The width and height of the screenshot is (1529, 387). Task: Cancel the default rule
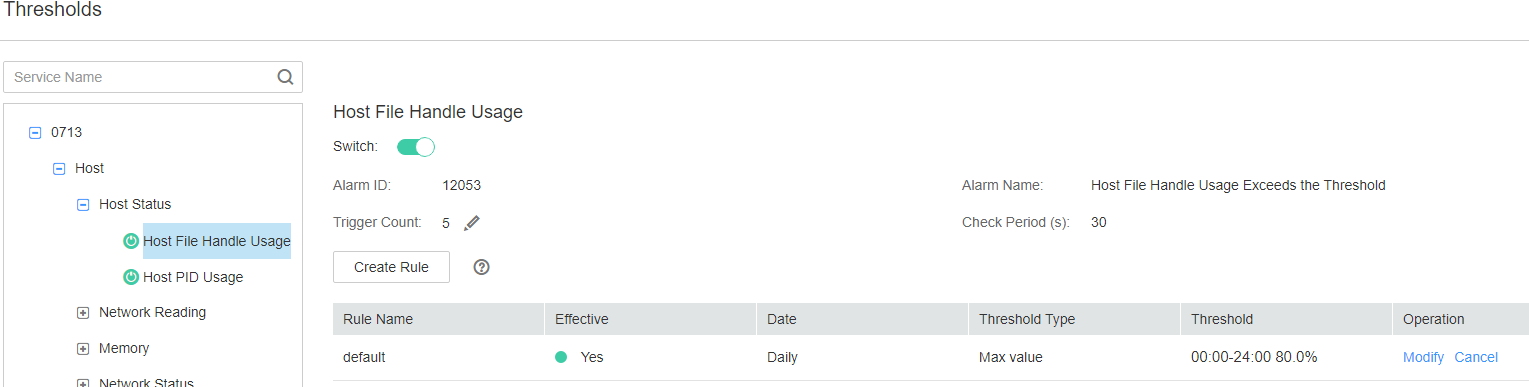[x=1476, y=357]
